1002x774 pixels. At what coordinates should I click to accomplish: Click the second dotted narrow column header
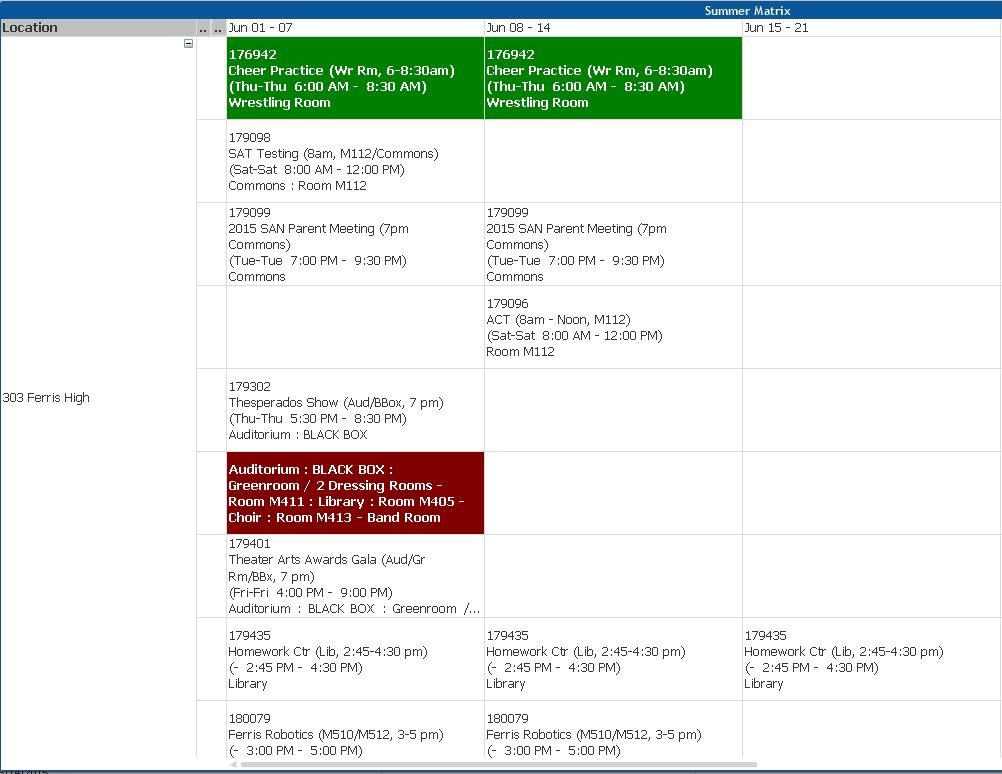click(219, 27)
